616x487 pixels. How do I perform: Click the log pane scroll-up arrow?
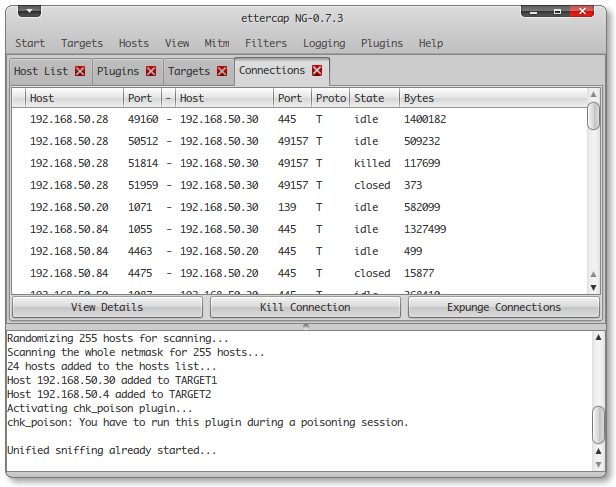[x=598, y=337]
